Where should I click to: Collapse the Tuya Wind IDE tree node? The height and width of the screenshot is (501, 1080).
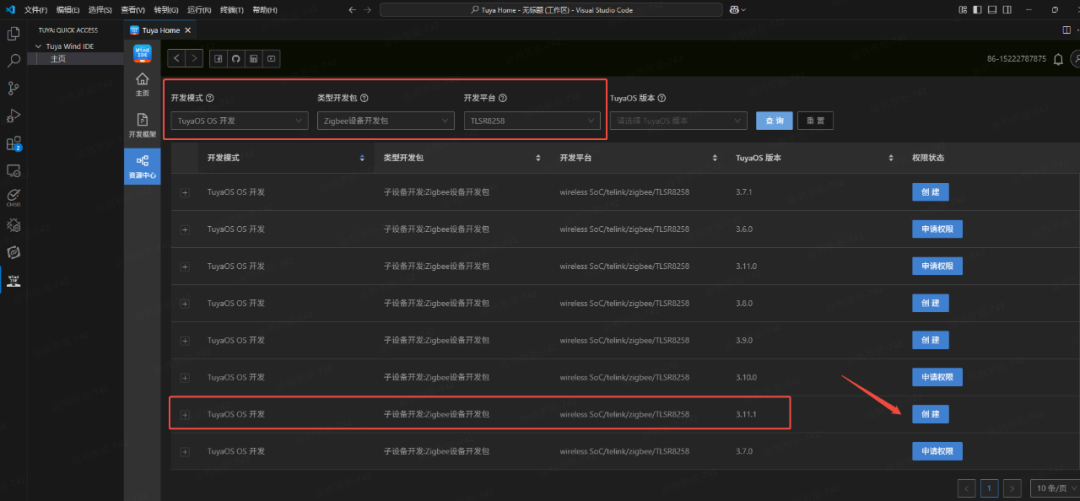click(39, 46)
